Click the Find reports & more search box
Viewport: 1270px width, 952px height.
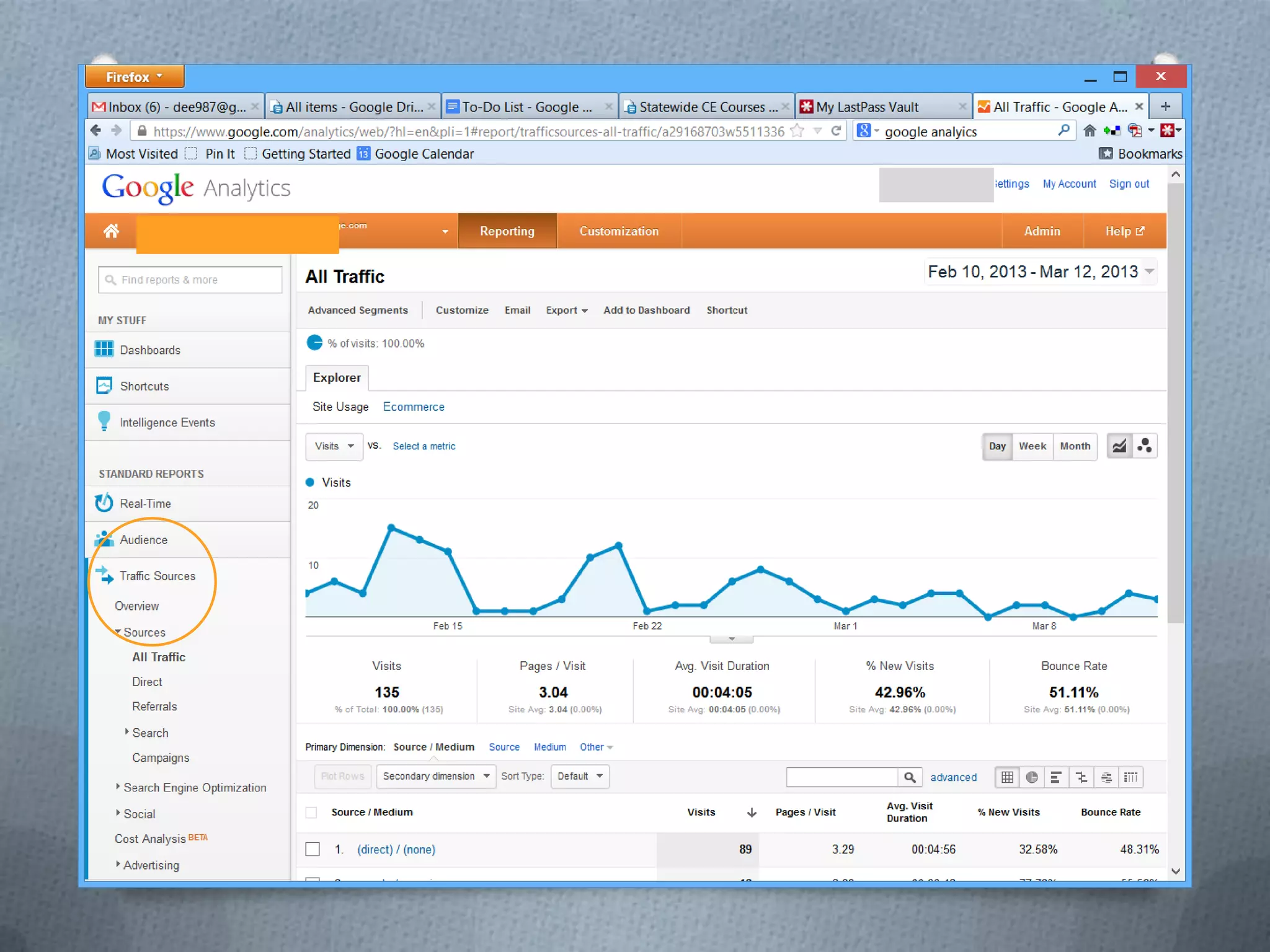tap(190, 280)
